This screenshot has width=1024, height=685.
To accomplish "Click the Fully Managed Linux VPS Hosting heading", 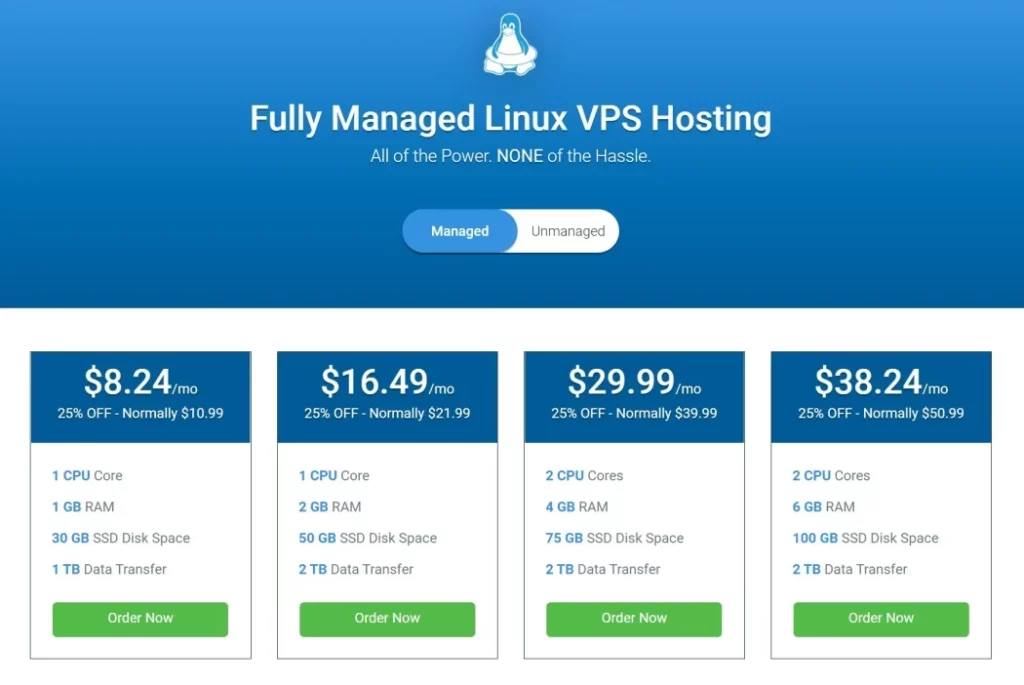I will pos(511,119).
